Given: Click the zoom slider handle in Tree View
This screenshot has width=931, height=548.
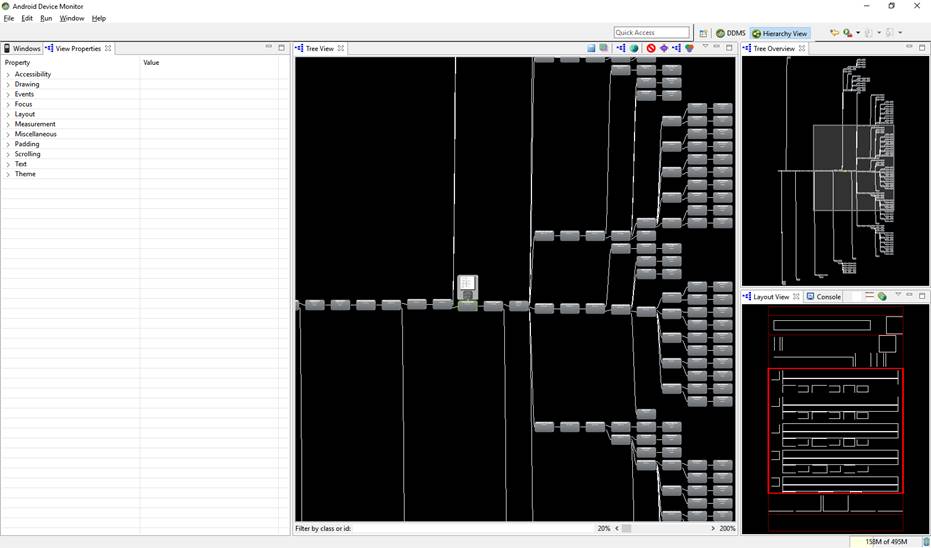Looking at the screenshot, I should [x=626, y=528].
